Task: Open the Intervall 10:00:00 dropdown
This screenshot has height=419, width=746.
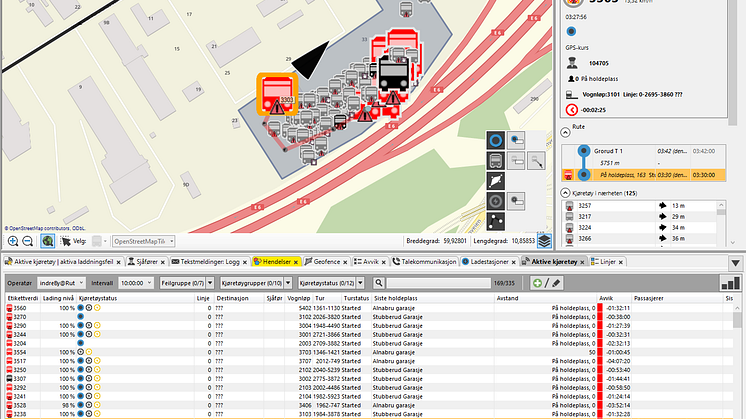Action: (136, 283)
